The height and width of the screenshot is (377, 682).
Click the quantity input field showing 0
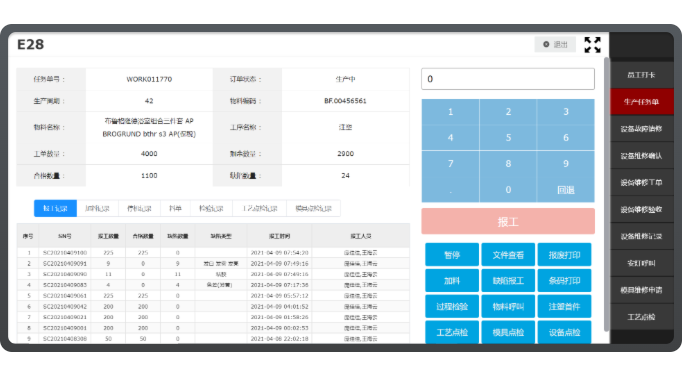508,79
